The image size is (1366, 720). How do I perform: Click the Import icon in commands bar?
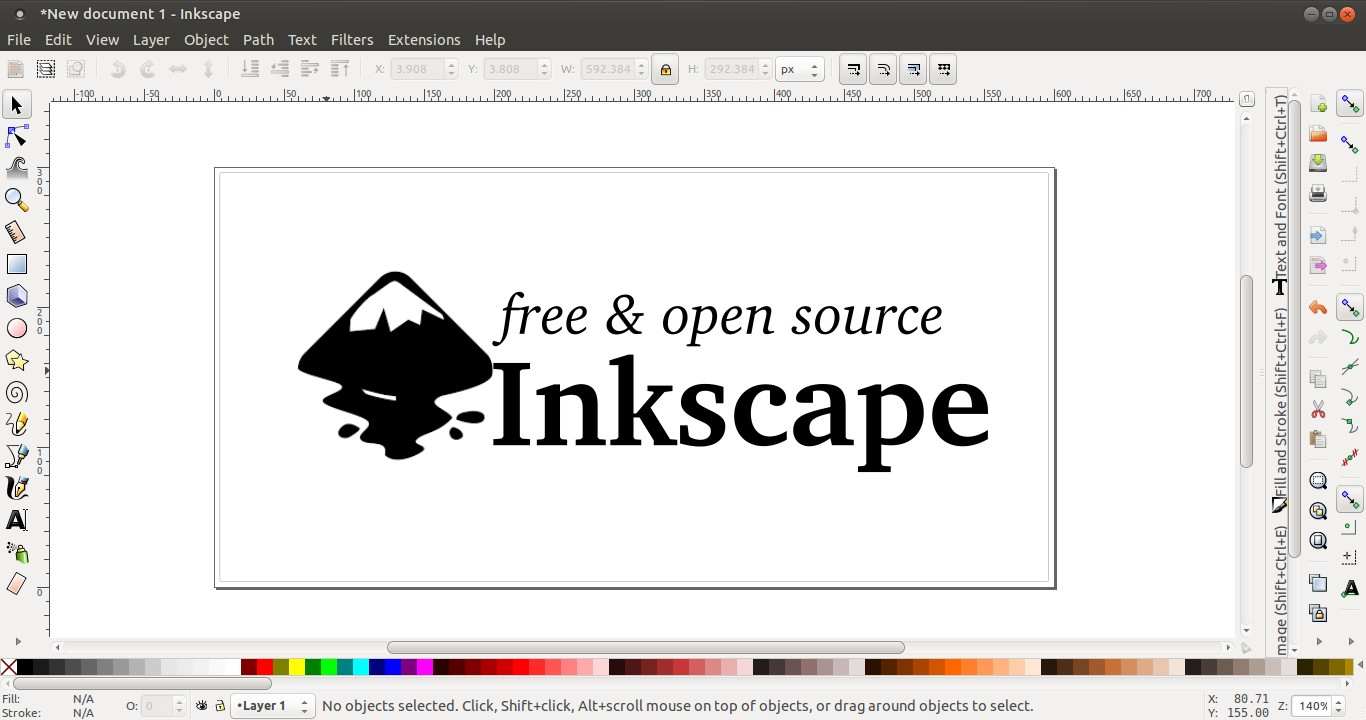pos(1318,236)
